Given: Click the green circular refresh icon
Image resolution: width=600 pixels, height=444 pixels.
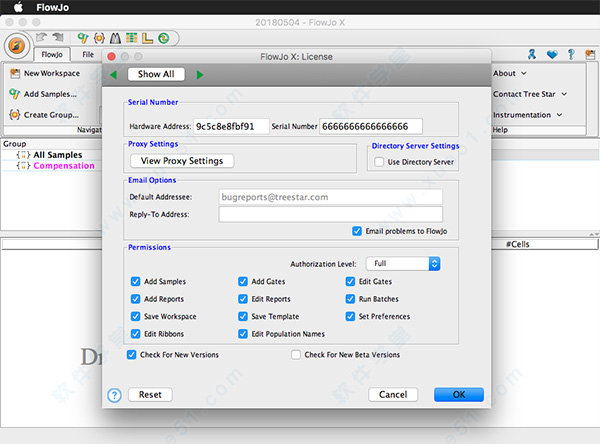Looking at the screenshot, I should coord(164,38).
